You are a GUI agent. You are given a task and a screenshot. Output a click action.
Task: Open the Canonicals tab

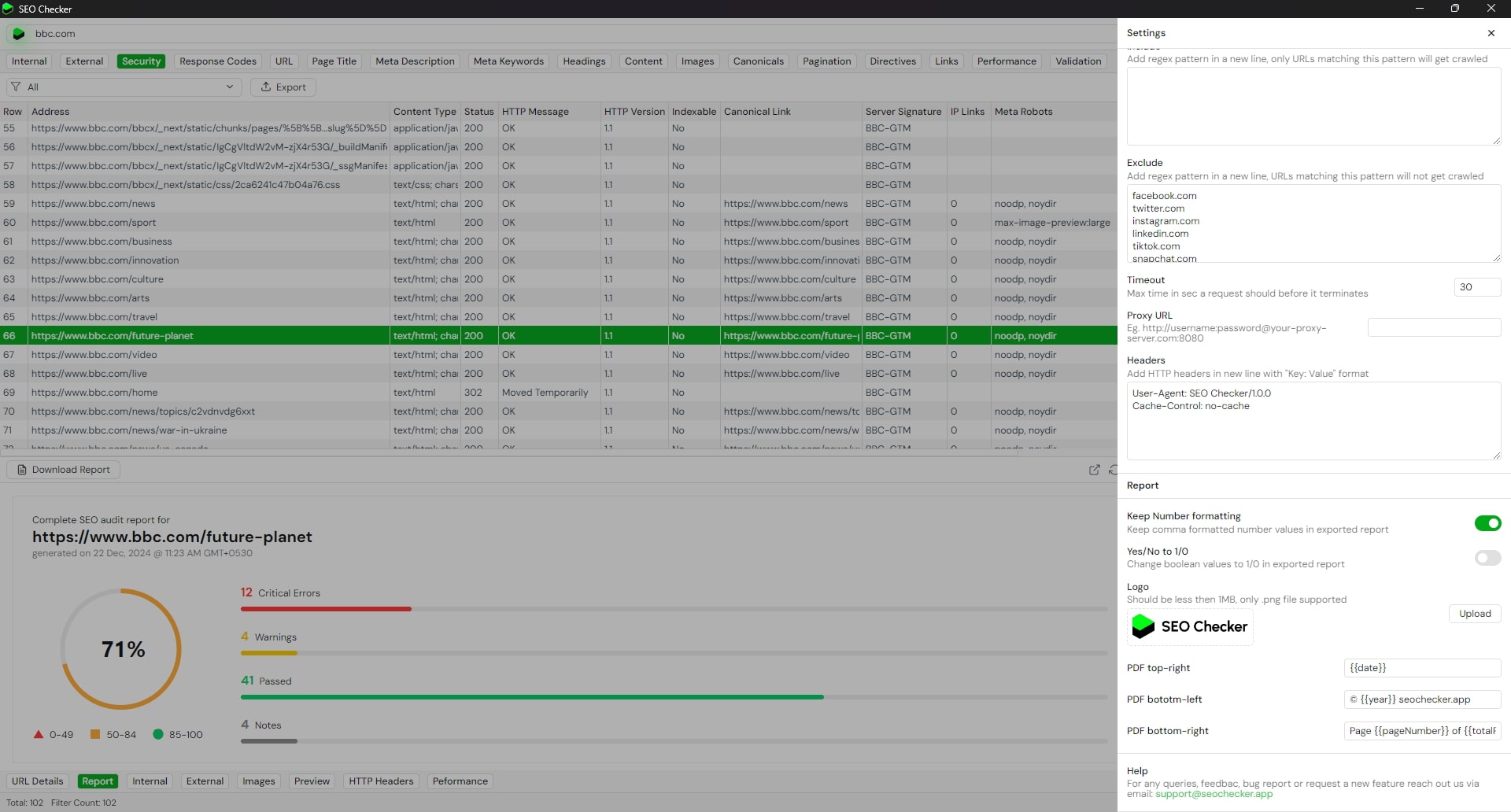[x=759, y=61]
